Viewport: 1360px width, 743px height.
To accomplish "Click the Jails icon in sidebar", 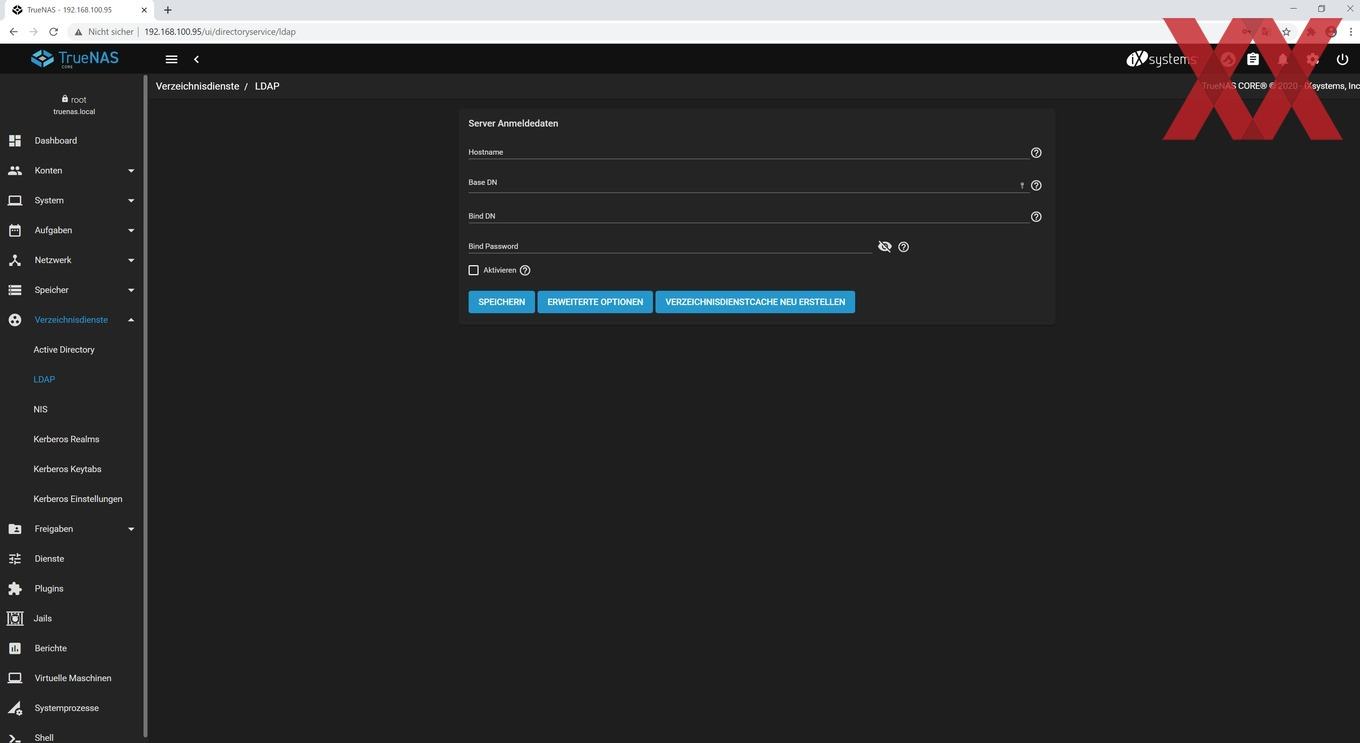I will tap(15, 619).
